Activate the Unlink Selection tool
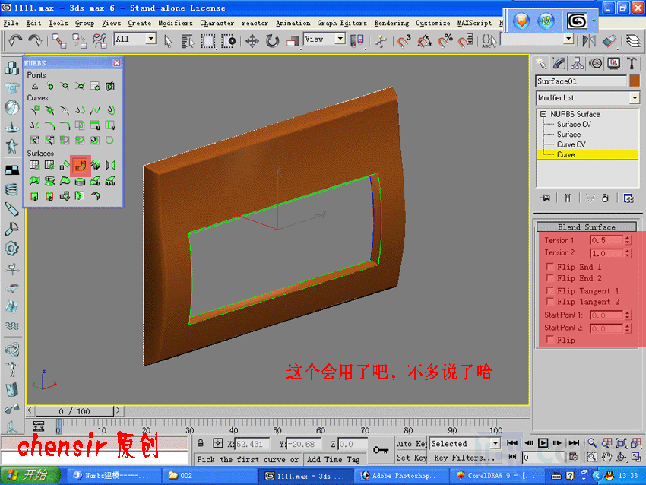Image resolution: width=646 pixels, height=485 pixels. pos(79,41)
